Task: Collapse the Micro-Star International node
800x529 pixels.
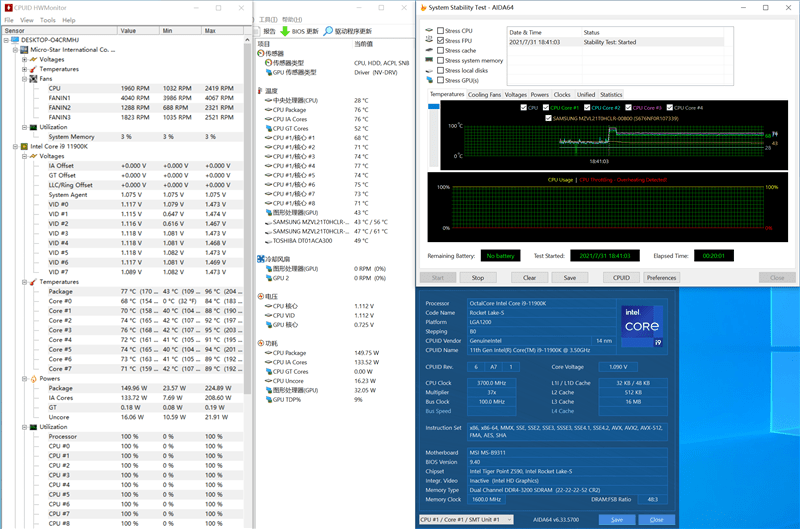Action: [15, 49]
